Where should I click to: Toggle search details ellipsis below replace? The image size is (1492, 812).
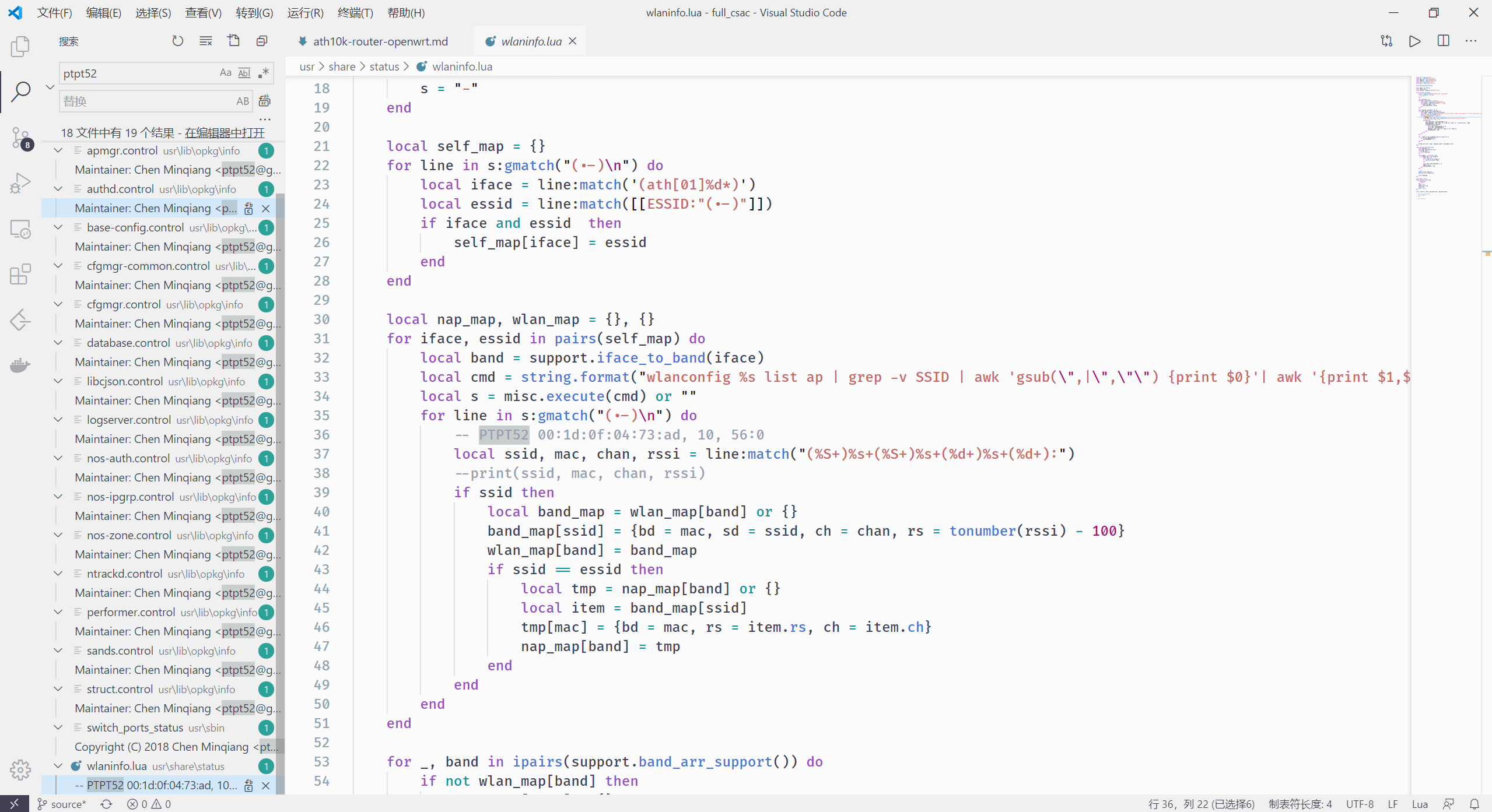265,119
